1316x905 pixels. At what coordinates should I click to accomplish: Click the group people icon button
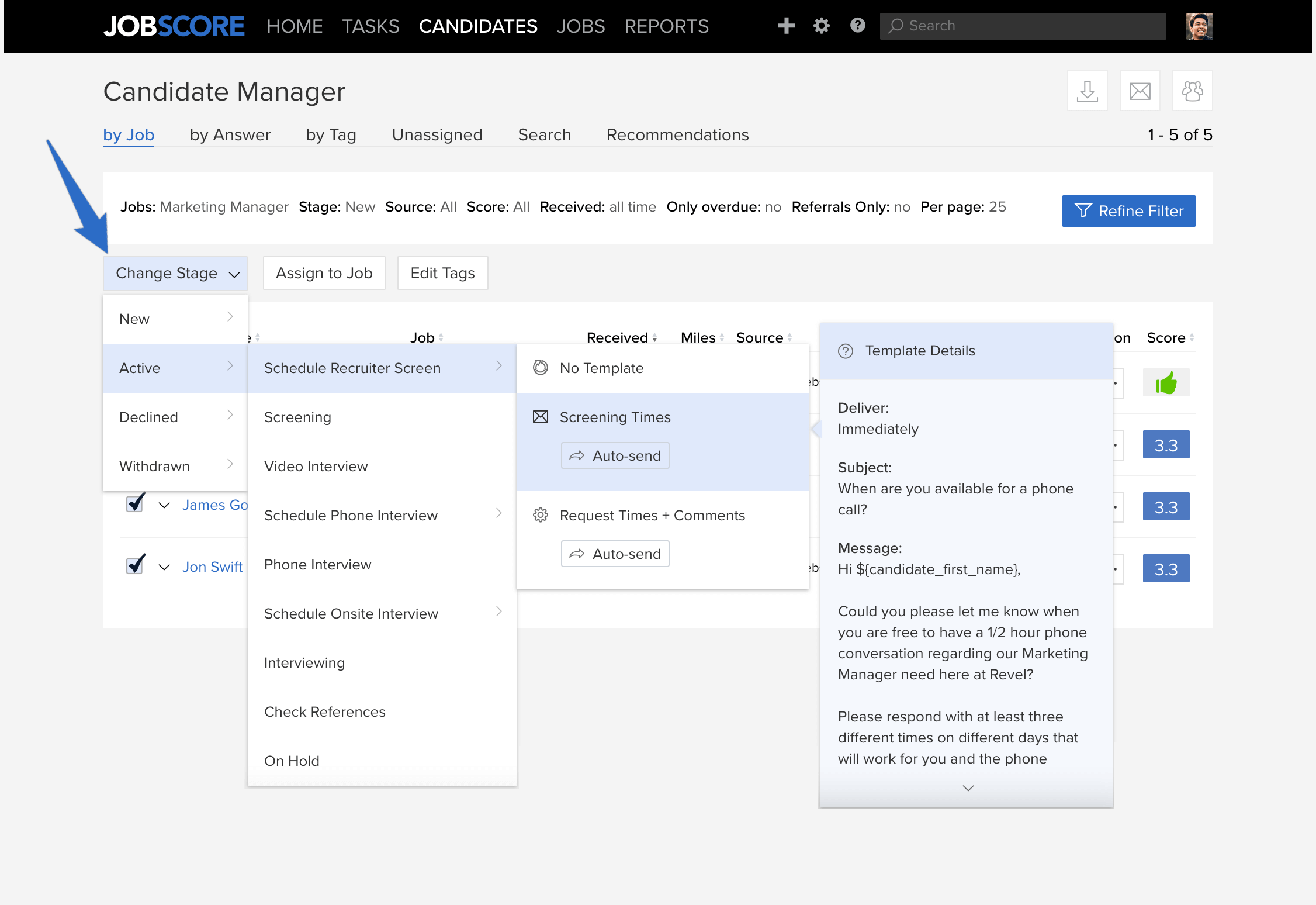point(1192,91)
